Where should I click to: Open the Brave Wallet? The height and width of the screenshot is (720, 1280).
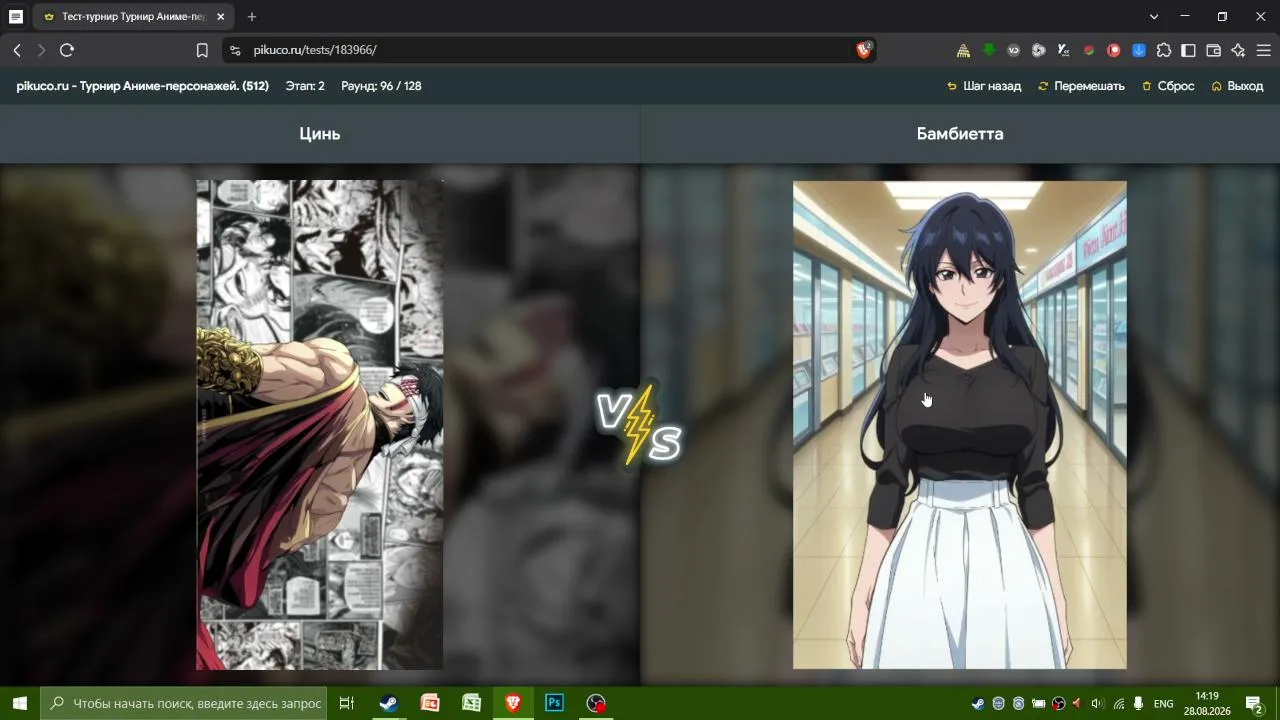coord(1213,50)
